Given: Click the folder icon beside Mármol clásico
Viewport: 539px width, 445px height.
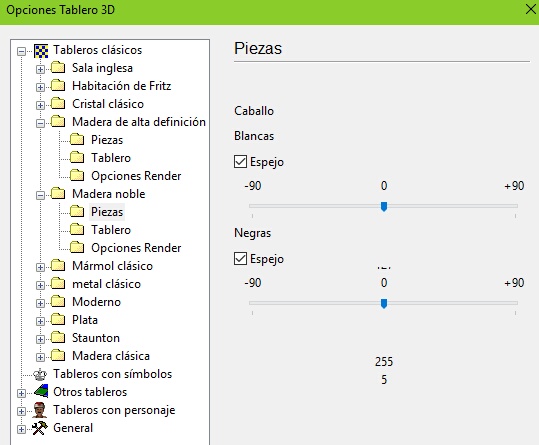Looking at the screenshot, I should [58, 266].
